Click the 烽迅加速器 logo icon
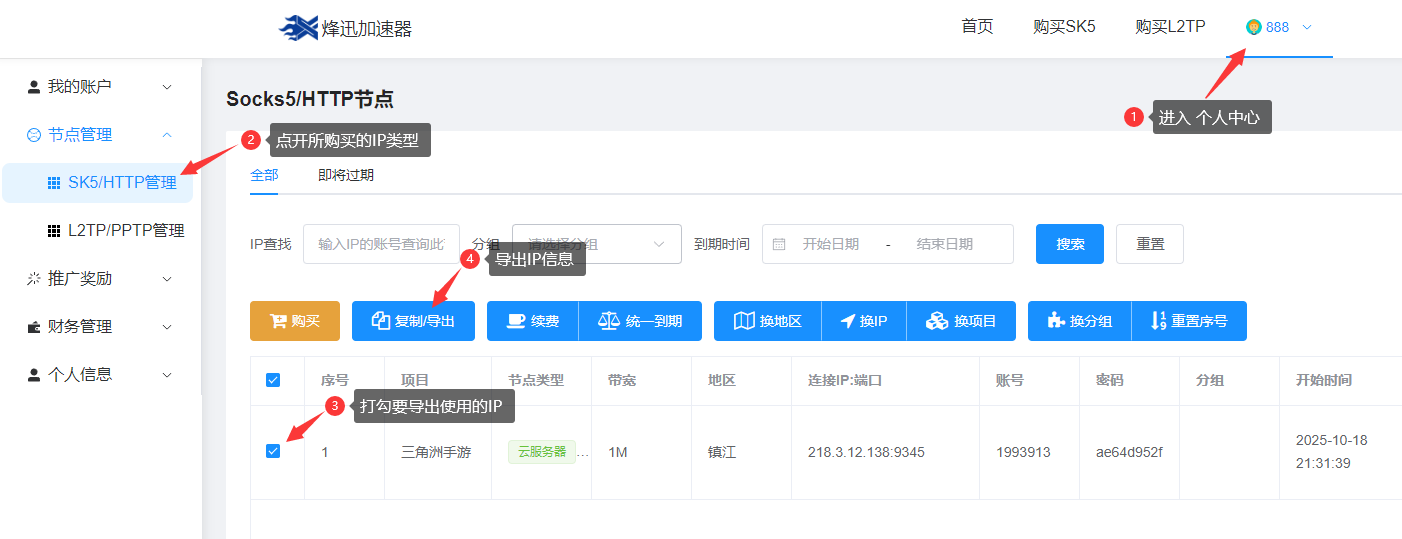This screenshot has width=1402, height=539. 298,28
